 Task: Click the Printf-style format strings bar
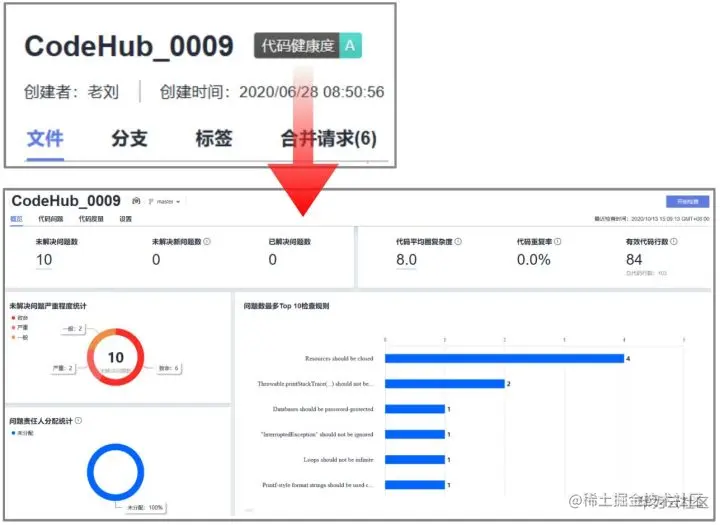click(x=415, y=485)
